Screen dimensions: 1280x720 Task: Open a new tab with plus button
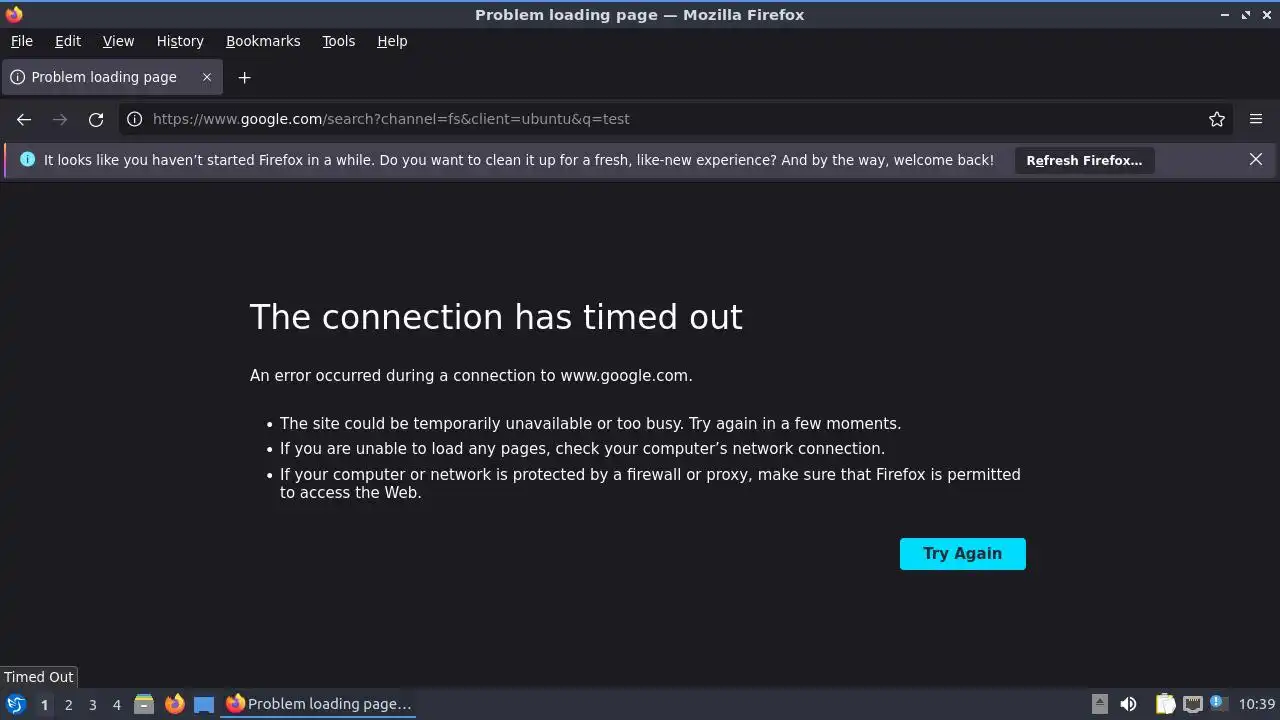(x=244, y=77)
